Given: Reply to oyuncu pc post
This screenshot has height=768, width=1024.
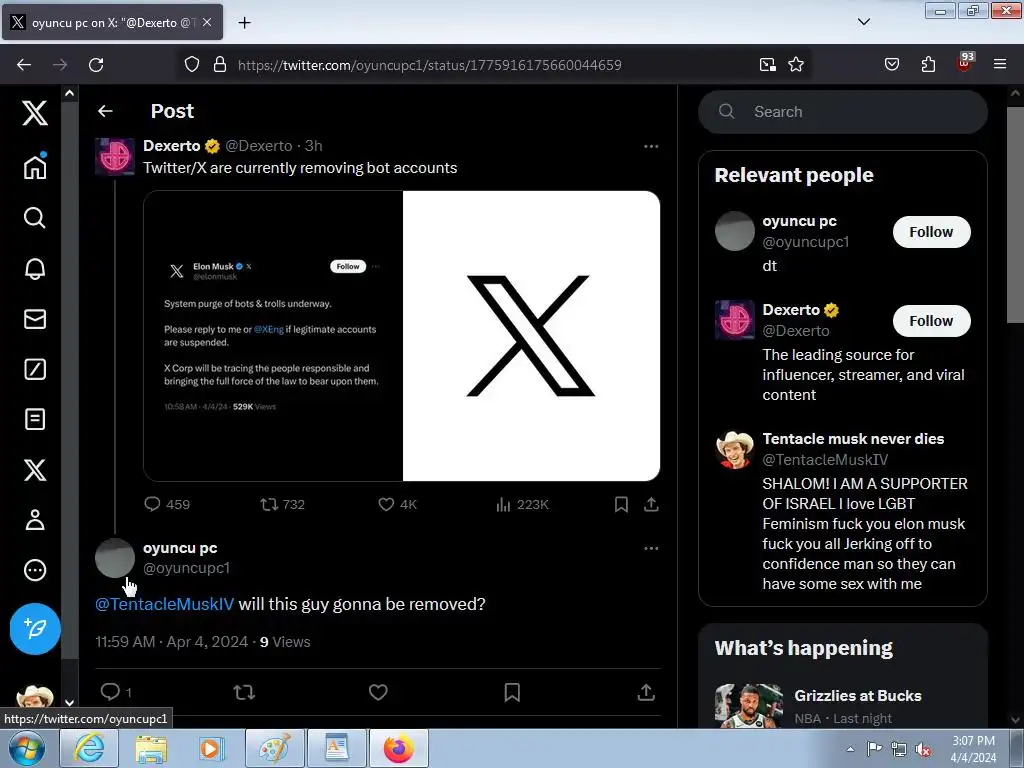Looking at the screenshot, I should tap(116, 692).
